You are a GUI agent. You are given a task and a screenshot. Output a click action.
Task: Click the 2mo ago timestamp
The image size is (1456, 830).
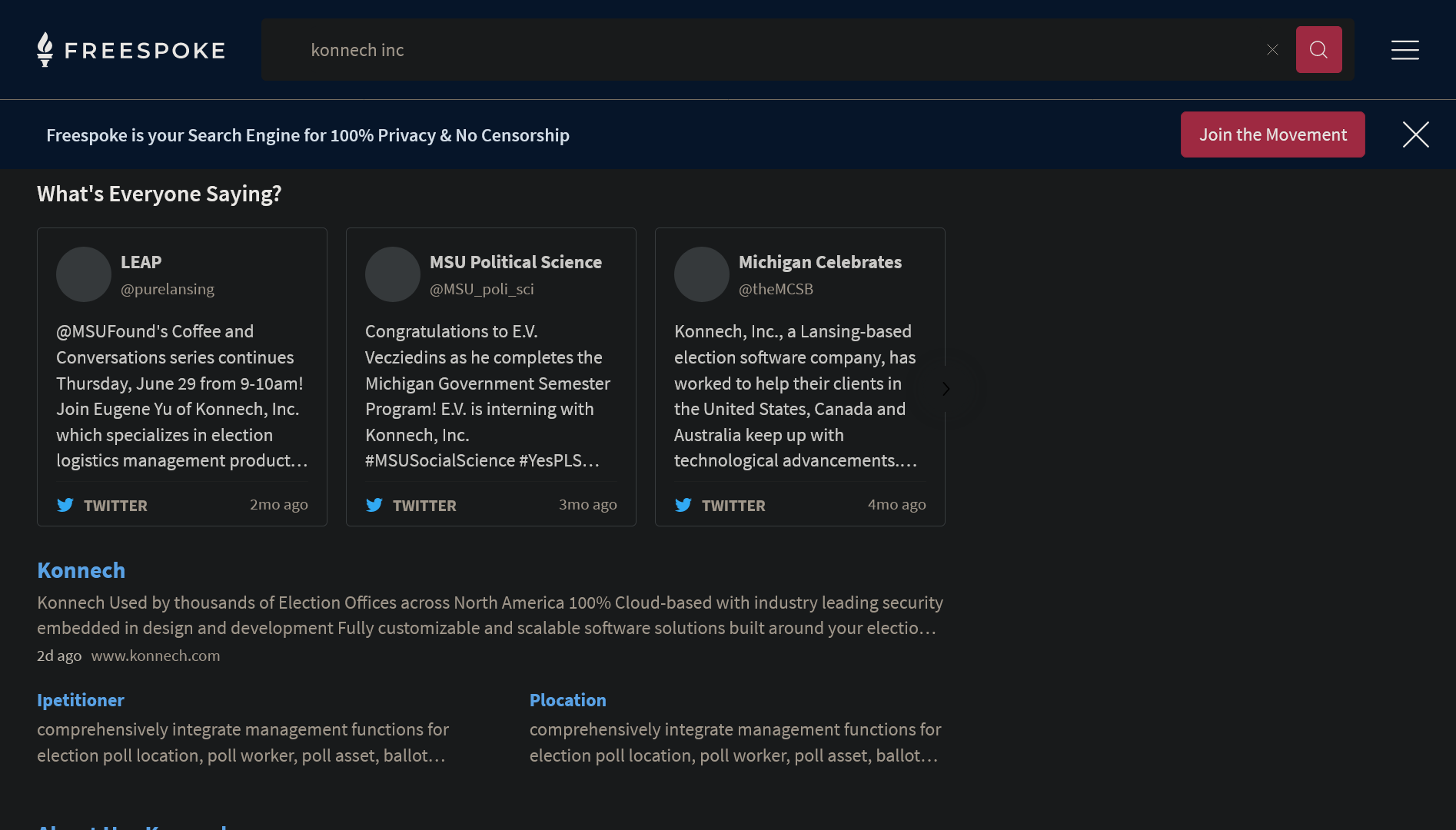point(278,504)
